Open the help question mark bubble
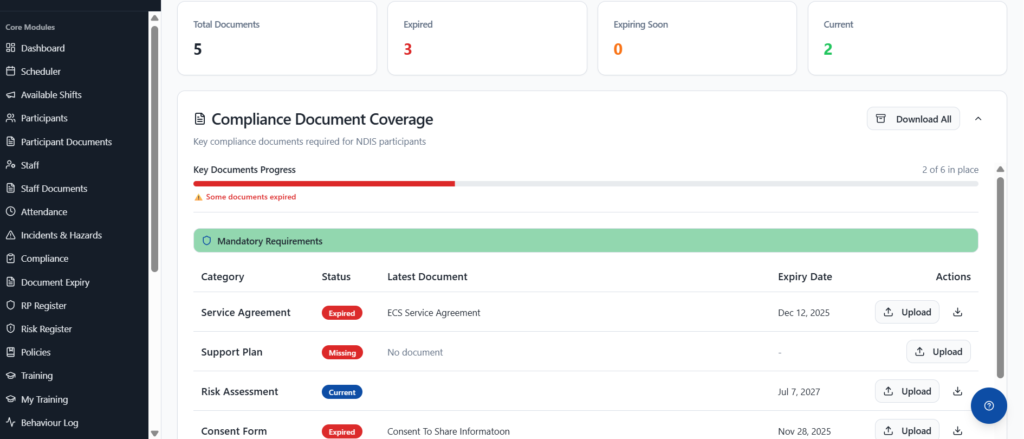 [x=989, y=406]
